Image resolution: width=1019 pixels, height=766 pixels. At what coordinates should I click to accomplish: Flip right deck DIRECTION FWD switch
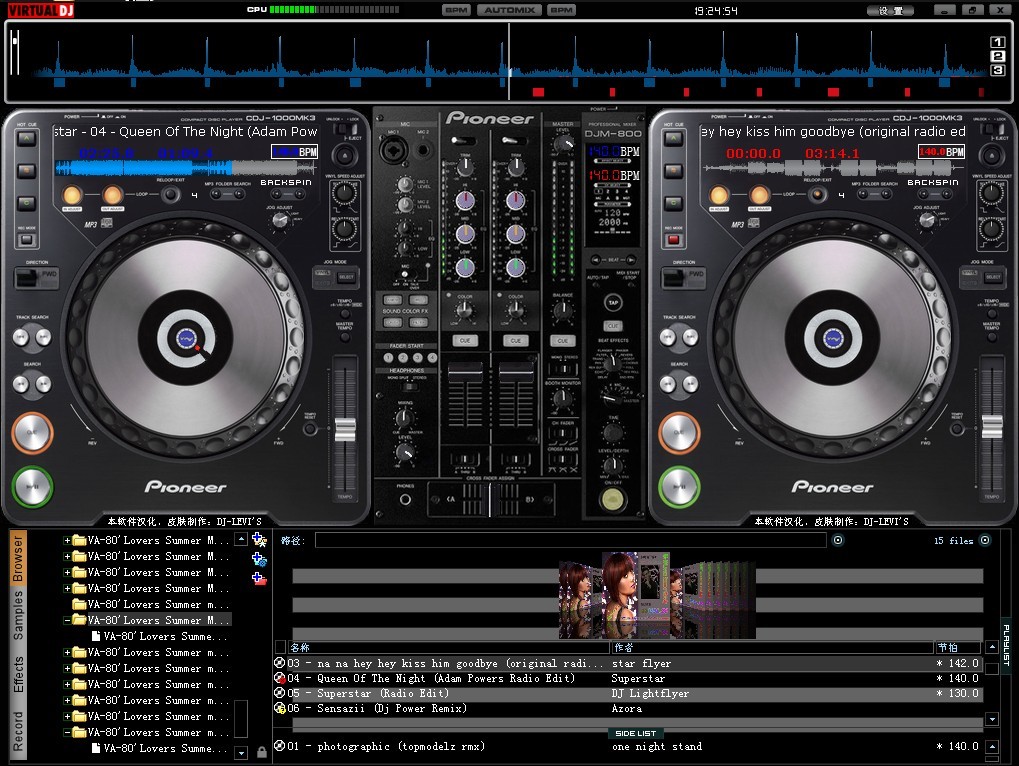click(x=683, y=277)
